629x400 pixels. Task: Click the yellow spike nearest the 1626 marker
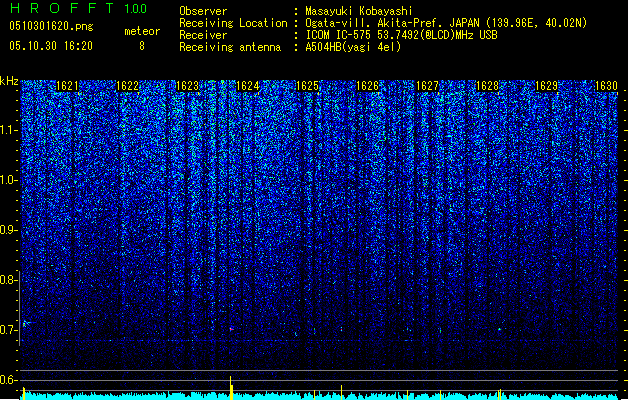point(341,392)
